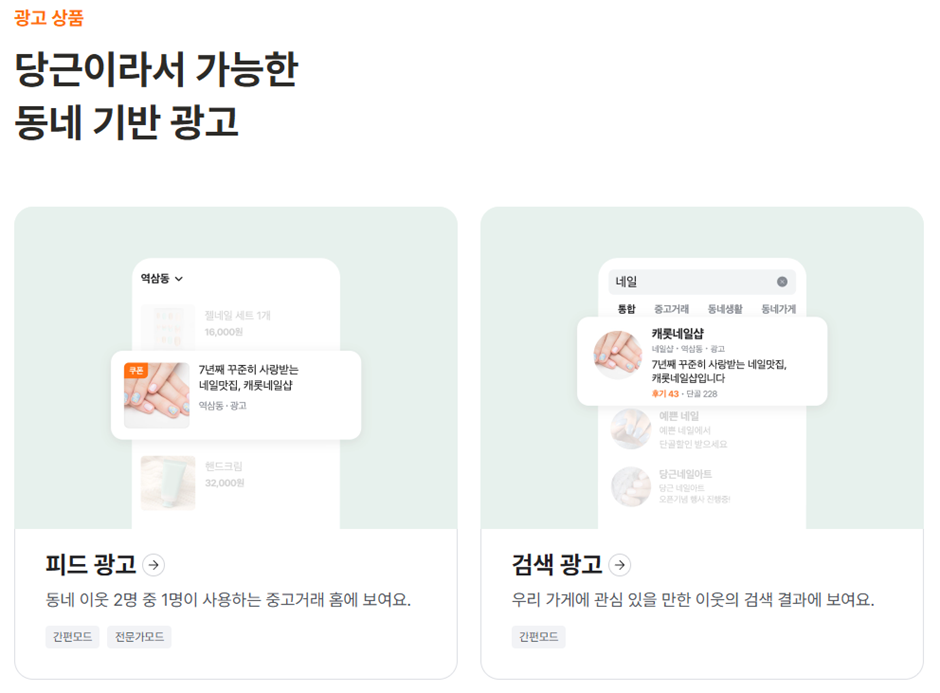940x693 pixels.
Task: Open the 검색 광고 heading link
Action: pos(557,565)
